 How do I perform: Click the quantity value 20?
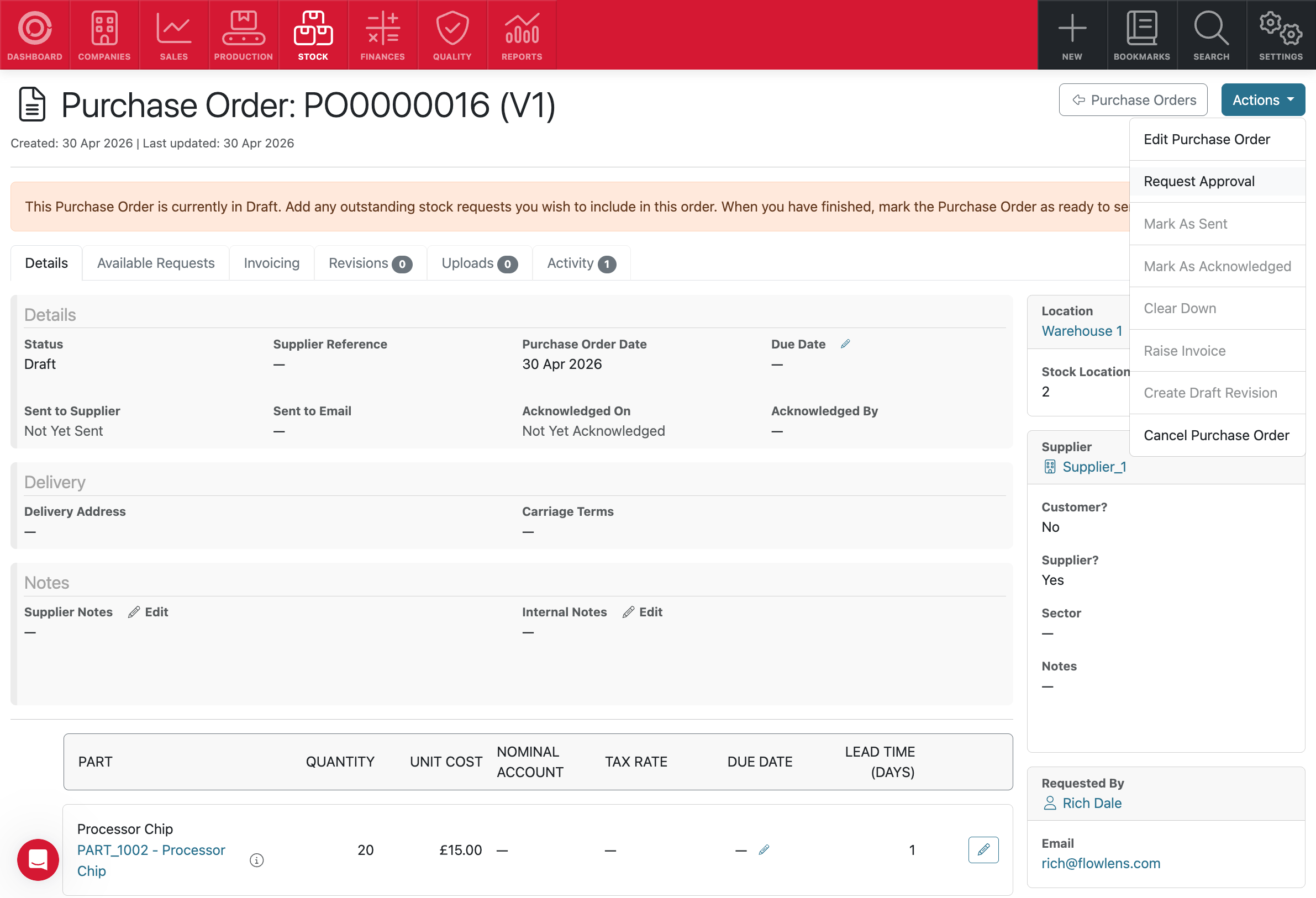(x=365, y=849)
